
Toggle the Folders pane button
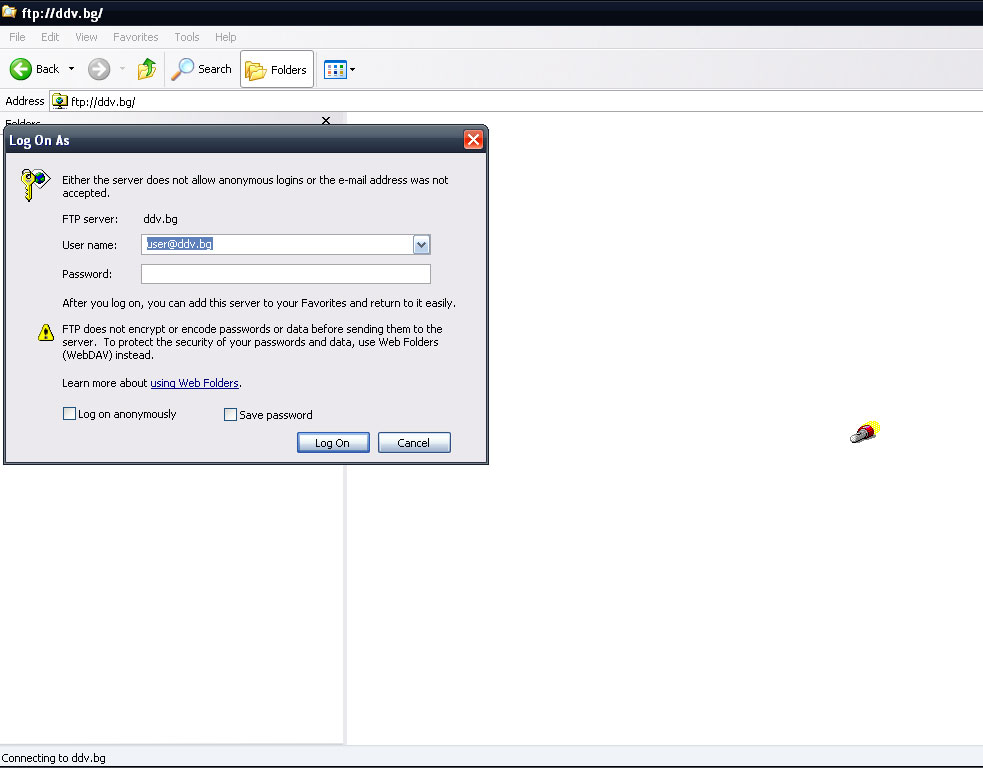pyautogui.click(x=277, y=70)
